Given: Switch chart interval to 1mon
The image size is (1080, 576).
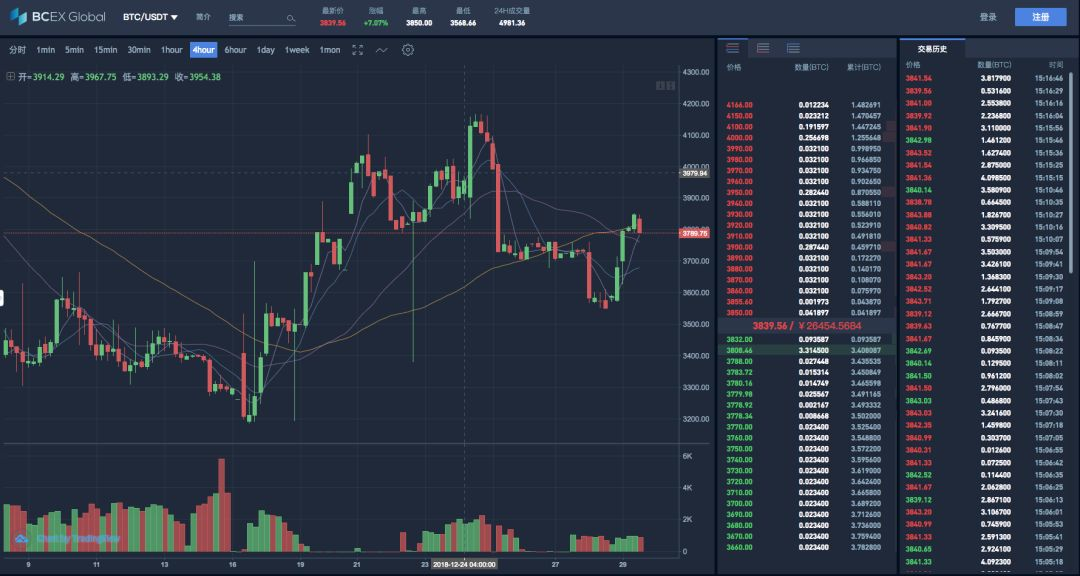Looking at the screenshot, I should [329, 50].
